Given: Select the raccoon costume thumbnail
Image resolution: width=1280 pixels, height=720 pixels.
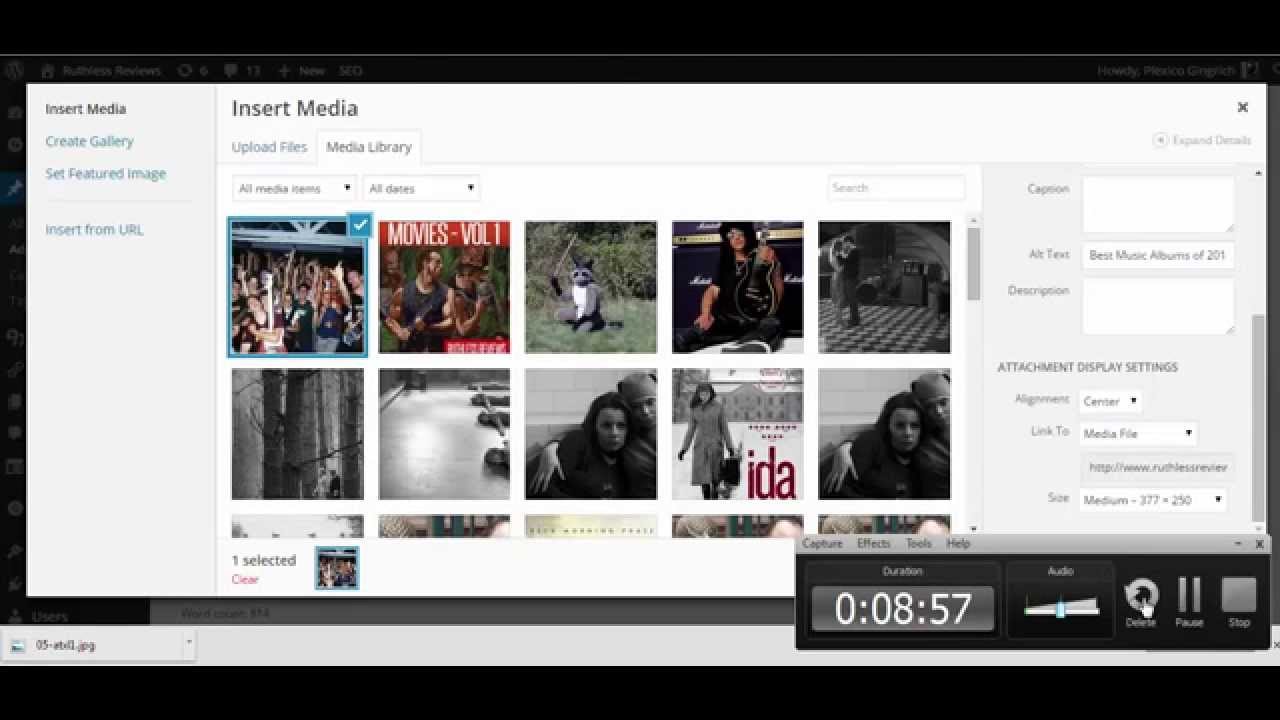Looking at the screenshot, I should (x=591, y=287).
